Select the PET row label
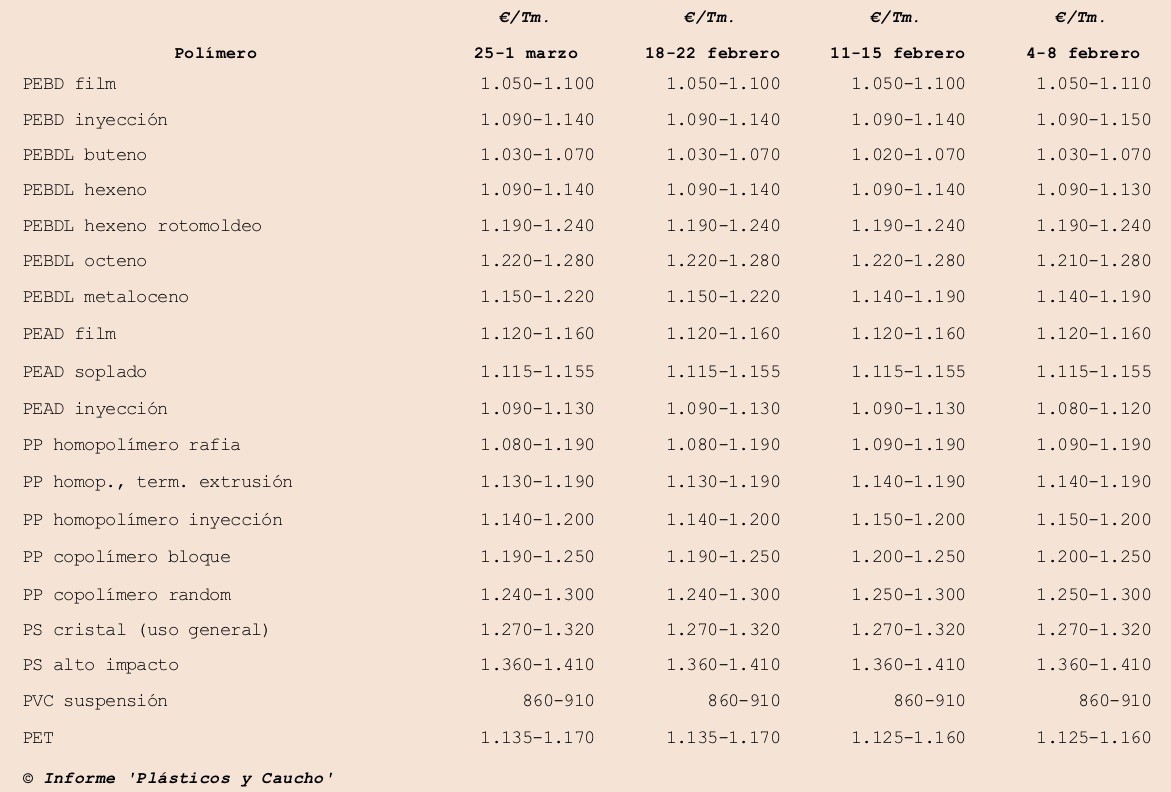 (38, 738)
